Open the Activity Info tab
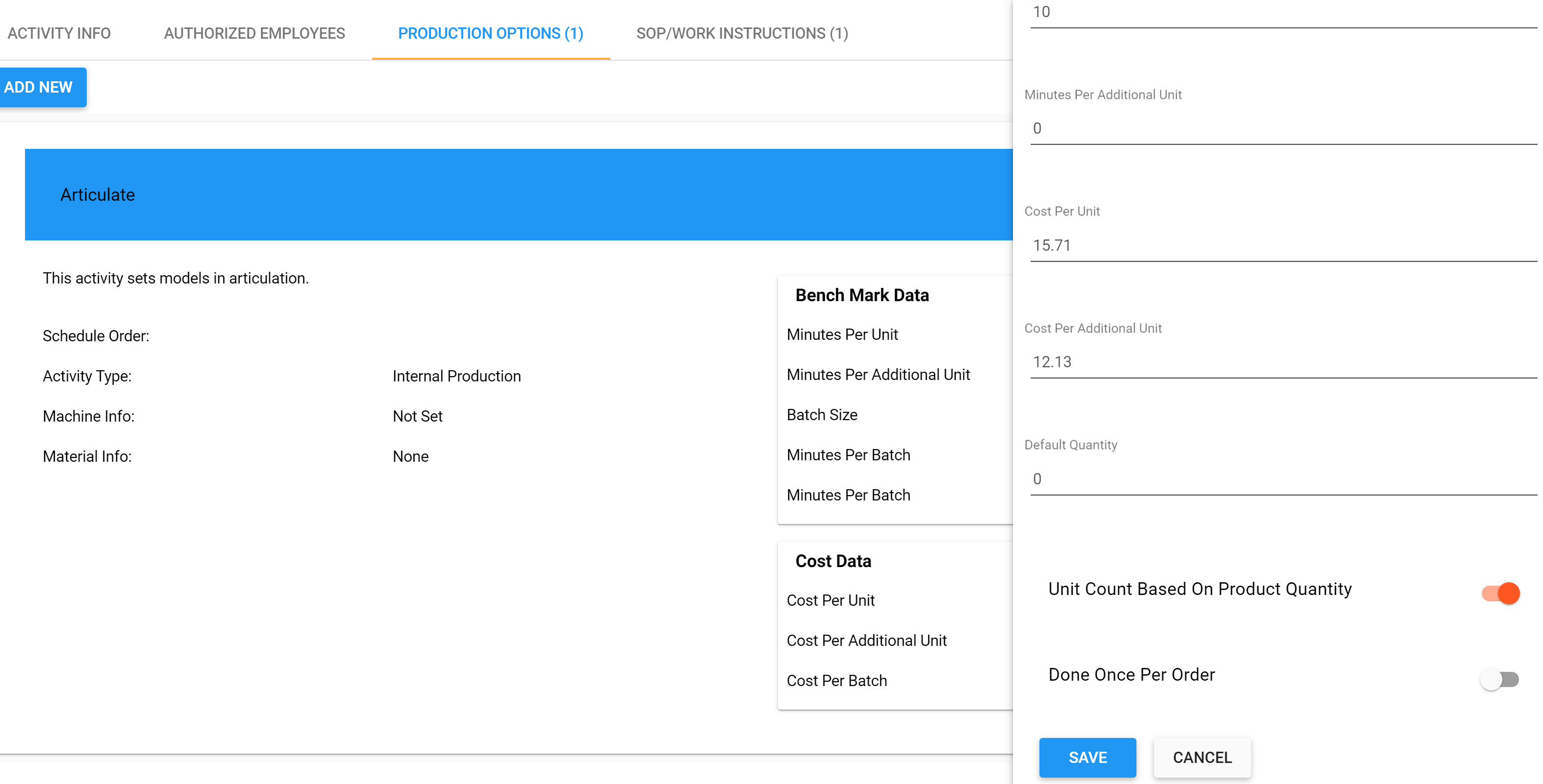 [59, 33]
